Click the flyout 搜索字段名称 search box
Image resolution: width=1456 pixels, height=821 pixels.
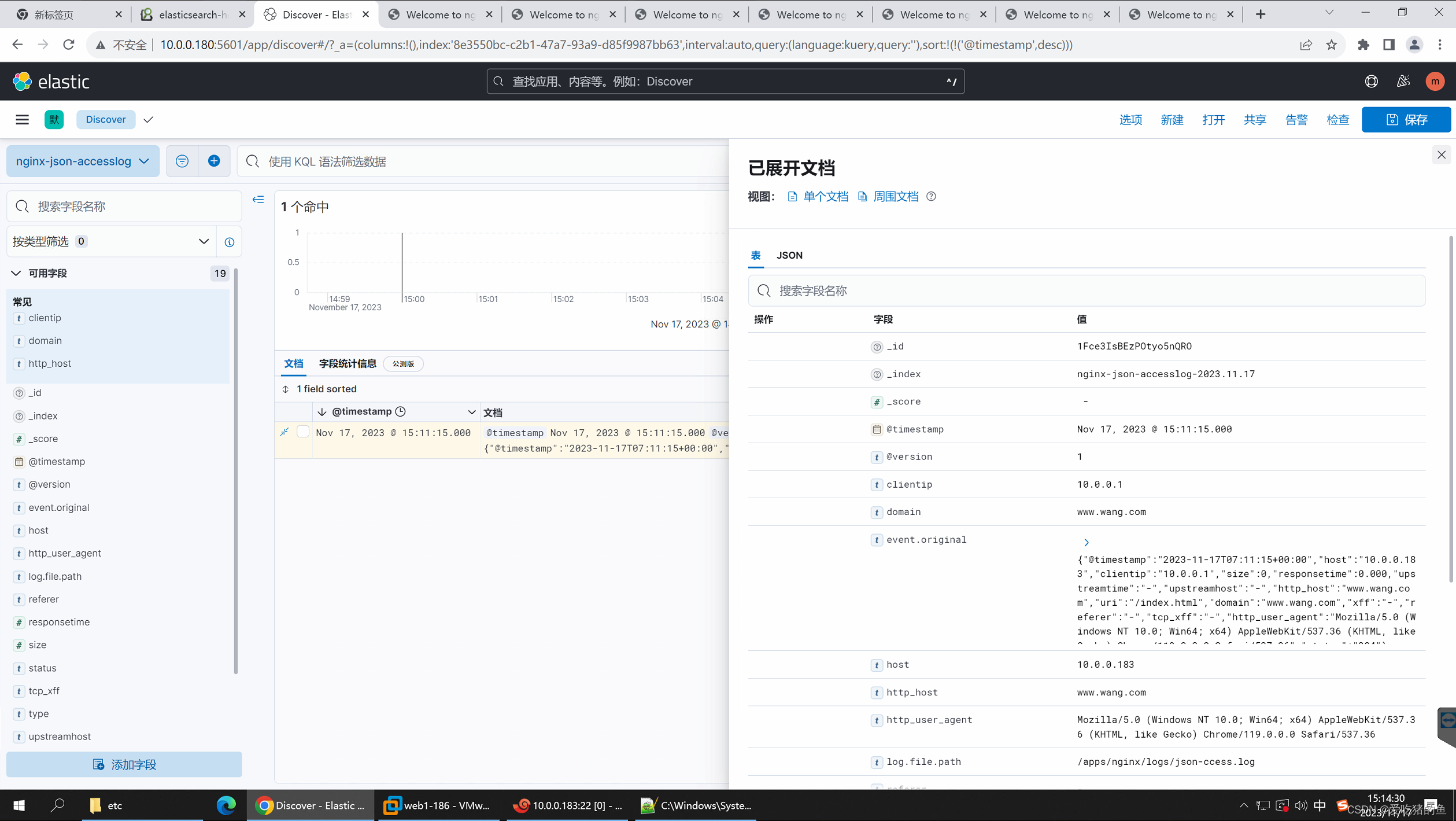1087,290
